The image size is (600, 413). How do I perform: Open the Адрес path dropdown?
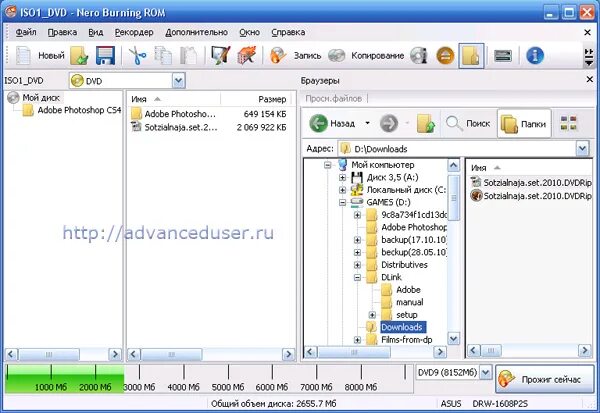tap(582, 149)
